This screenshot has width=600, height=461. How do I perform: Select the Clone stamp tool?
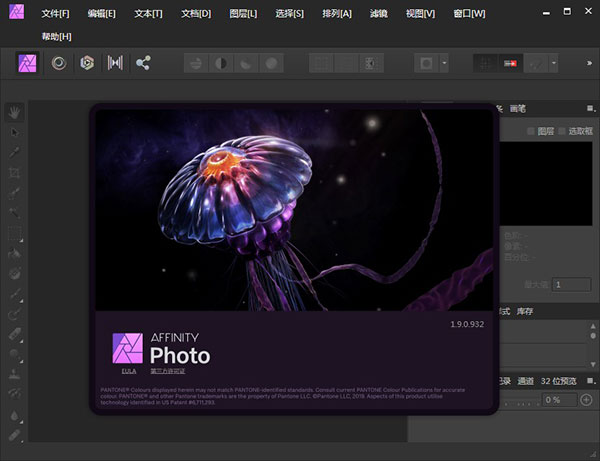15,374
